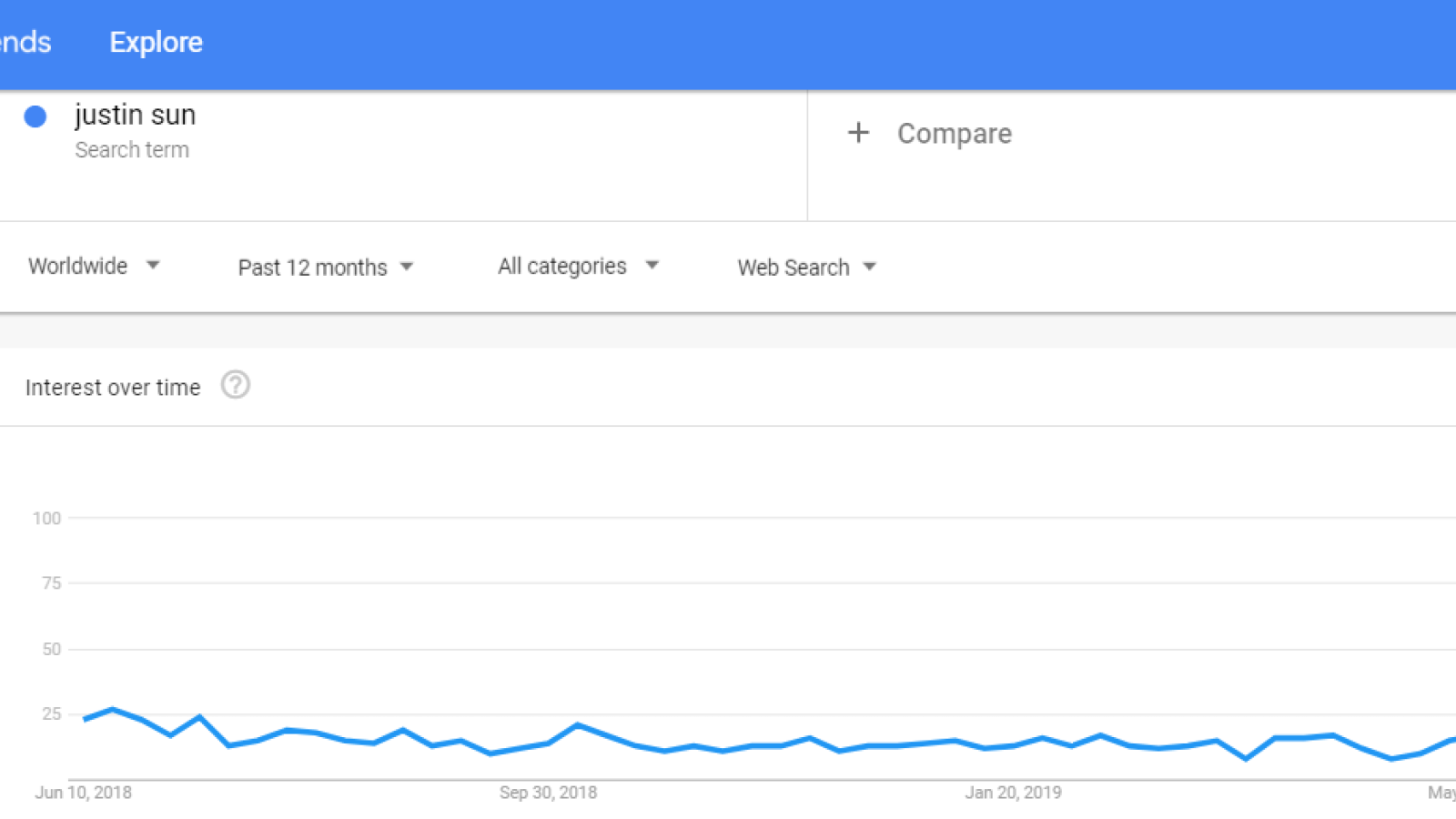Expand the Past 12 months time range

coord(326,268)
